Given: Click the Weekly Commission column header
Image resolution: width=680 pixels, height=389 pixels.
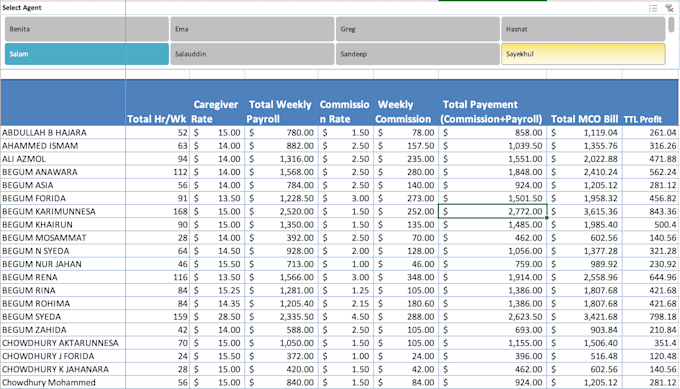Looking at the screenshot, I should [406, 103].
